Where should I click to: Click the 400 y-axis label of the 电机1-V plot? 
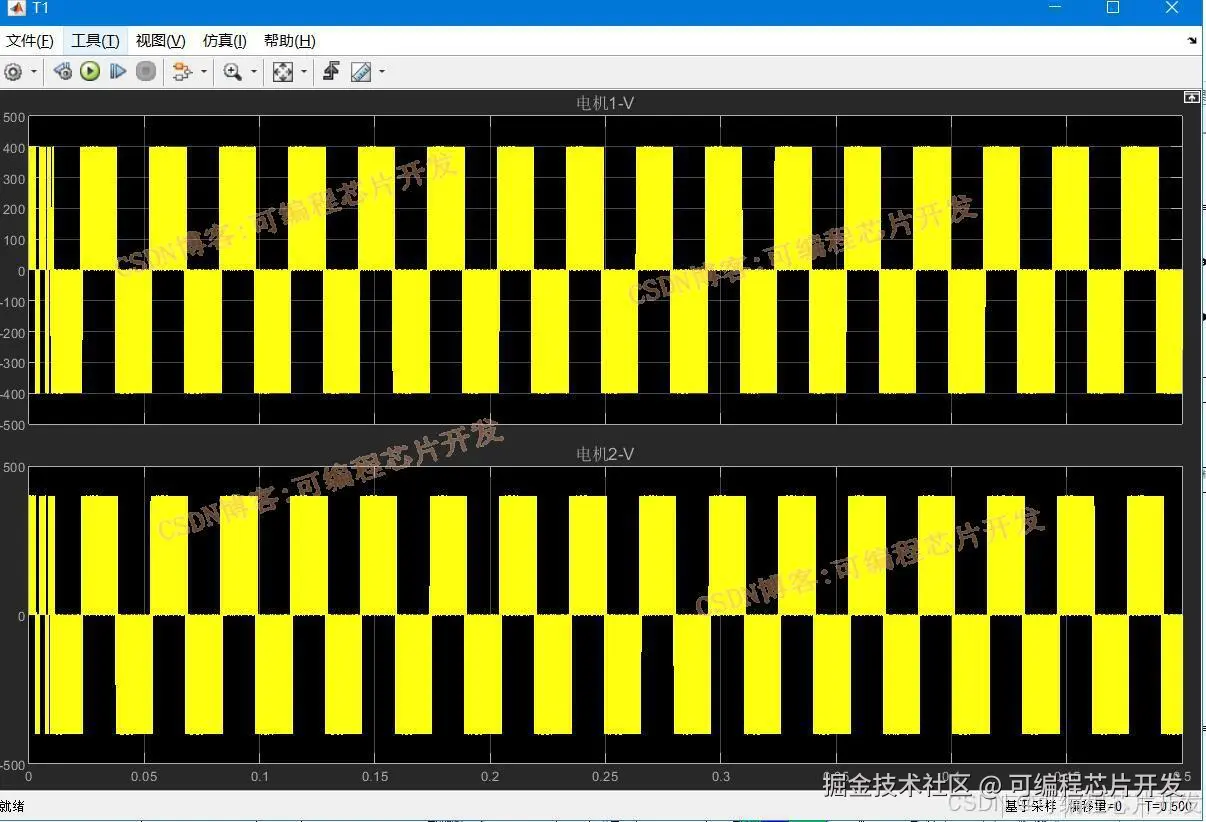coord(14,147)
